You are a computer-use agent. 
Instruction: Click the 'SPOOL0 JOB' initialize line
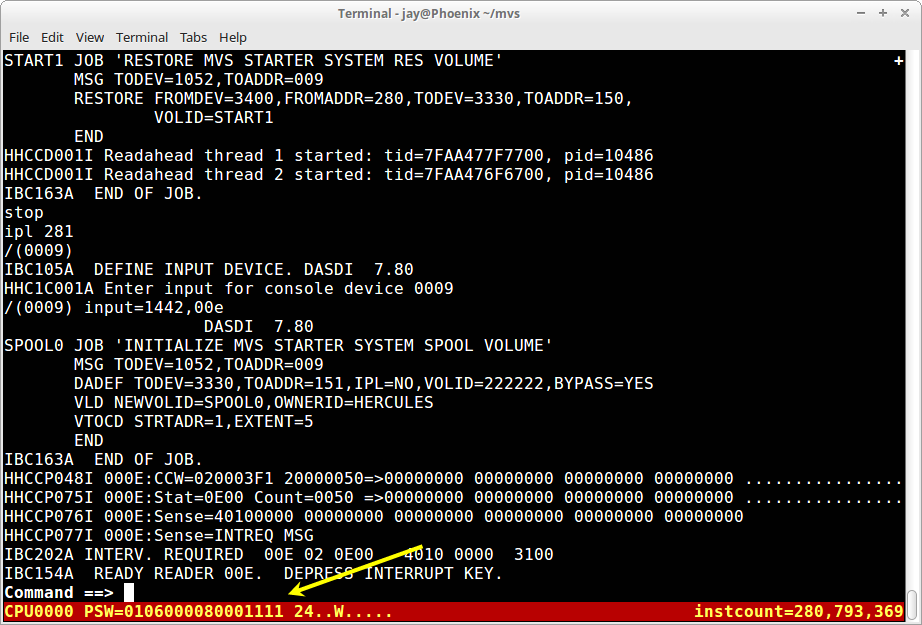tap(278, 345)
